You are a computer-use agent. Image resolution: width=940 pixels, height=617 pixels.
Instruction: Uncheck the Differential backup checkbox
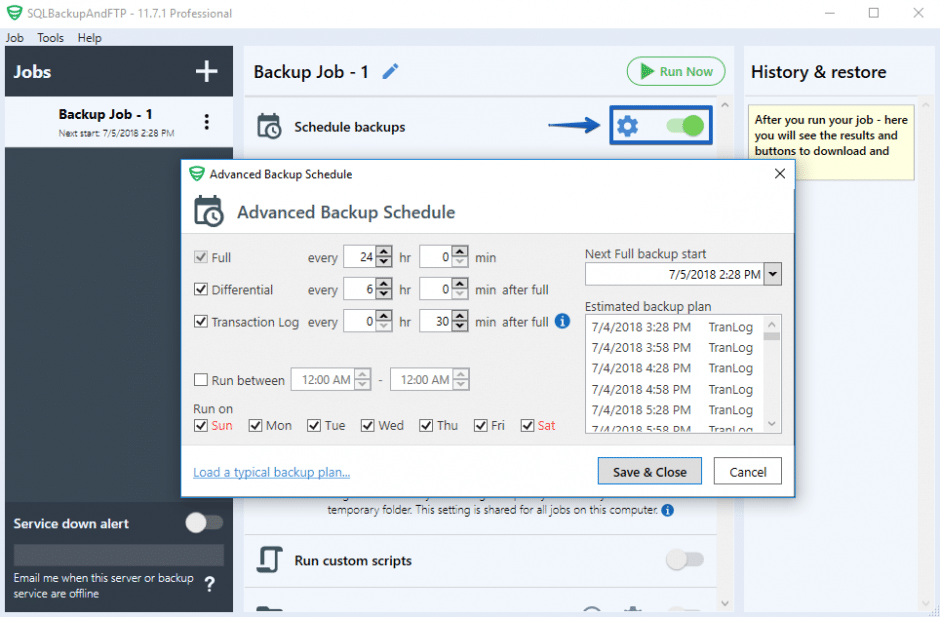(x=199, y=289)
